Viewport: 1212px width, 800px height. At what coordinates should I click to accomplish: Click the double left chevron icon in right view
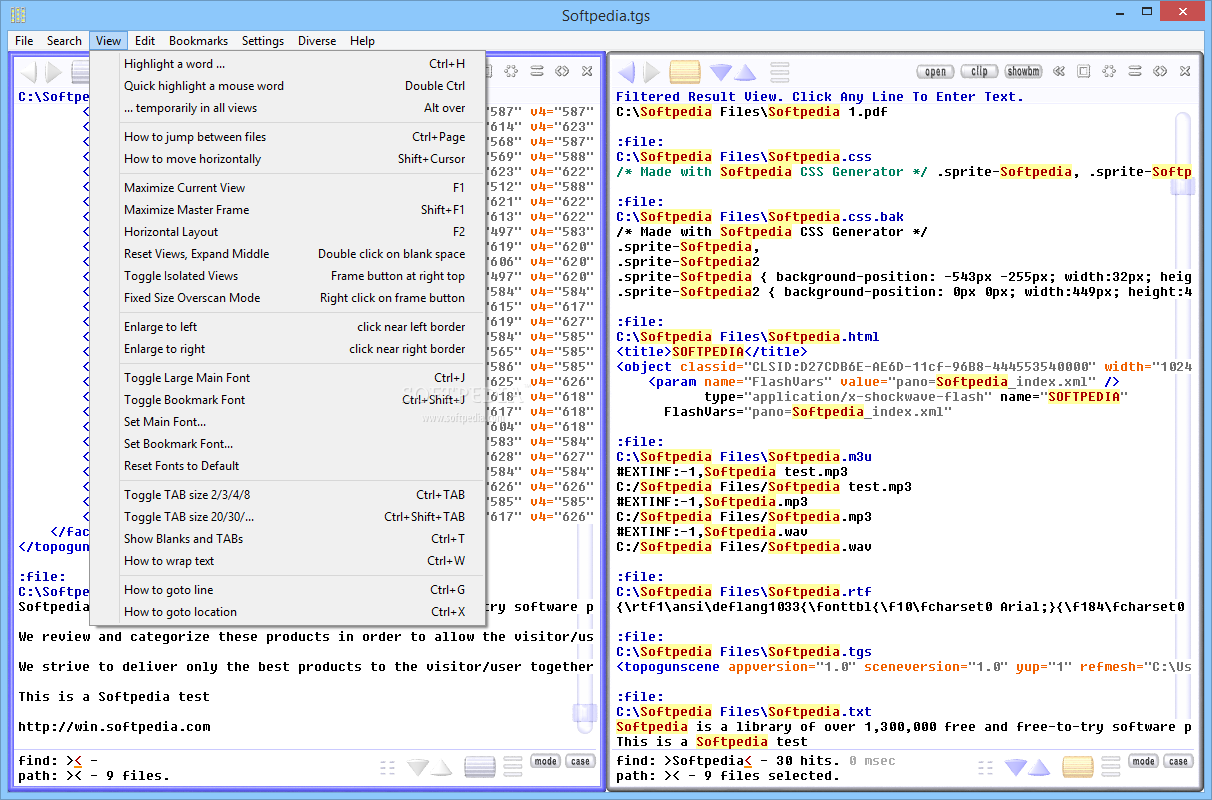coord(1058,71)
